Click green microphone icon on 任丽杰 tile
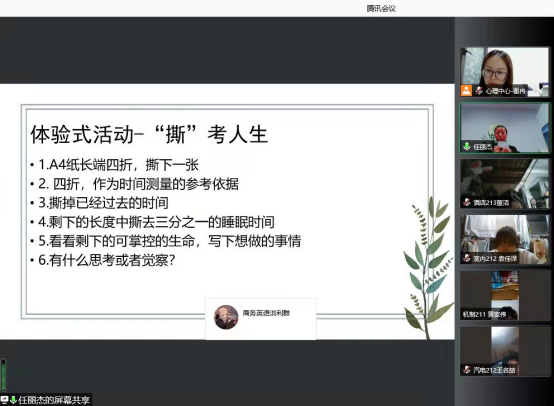 click(467, 146)
